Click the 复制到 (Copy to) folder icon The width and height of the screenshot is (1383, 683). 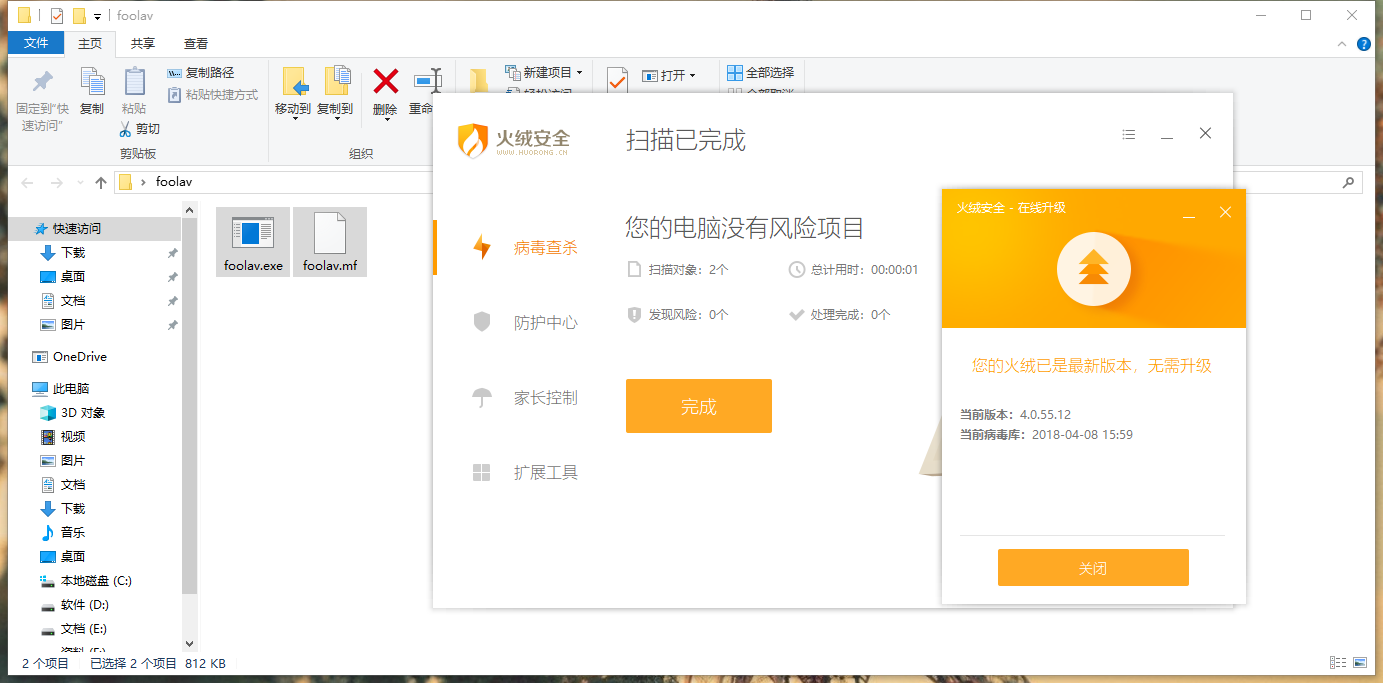336,83
